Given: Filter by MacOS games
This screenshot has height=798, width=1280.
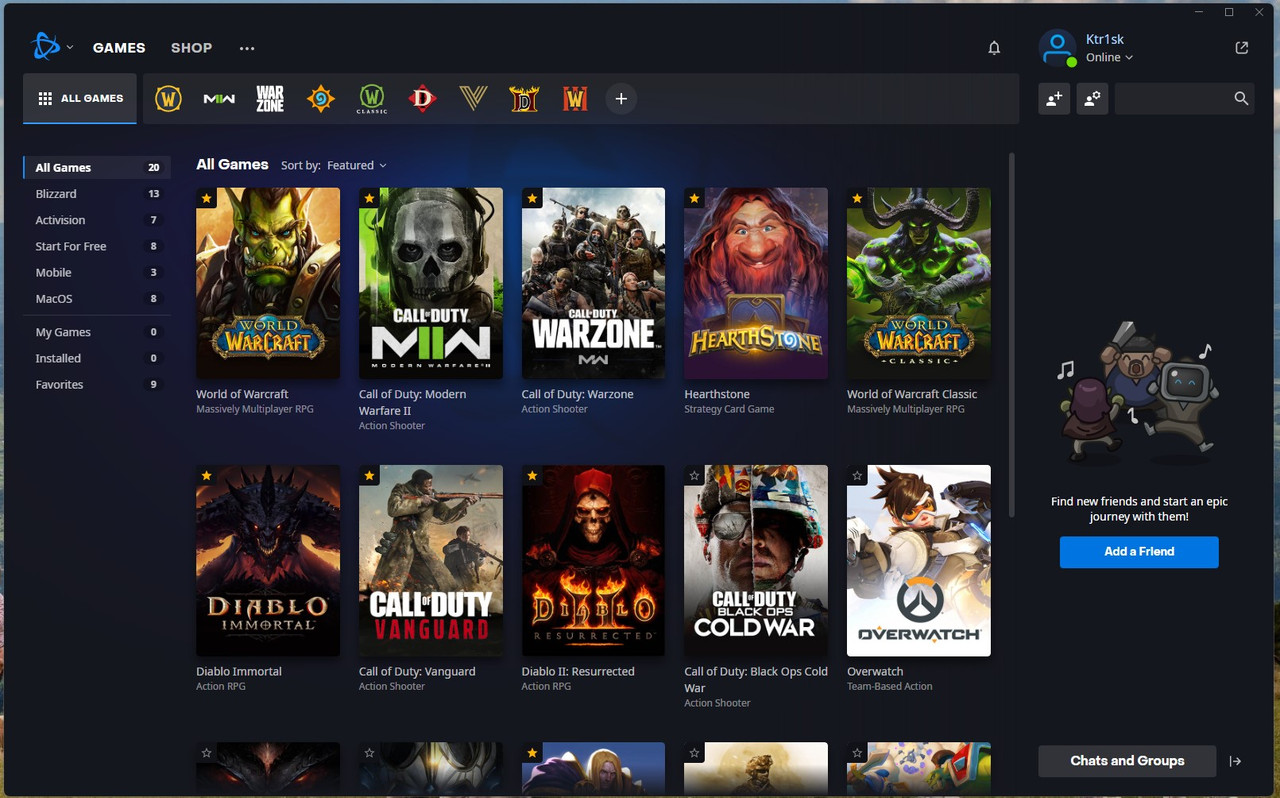Looking at the screenshot, I should coord(97,298).
